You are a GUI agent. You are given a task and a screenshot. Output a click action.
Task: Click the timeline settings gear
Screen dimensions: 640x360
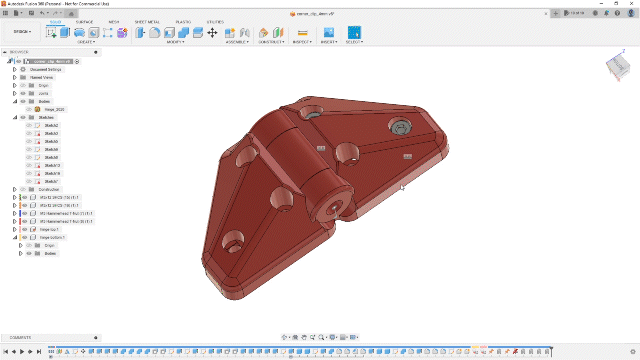(x=633, y=351)
